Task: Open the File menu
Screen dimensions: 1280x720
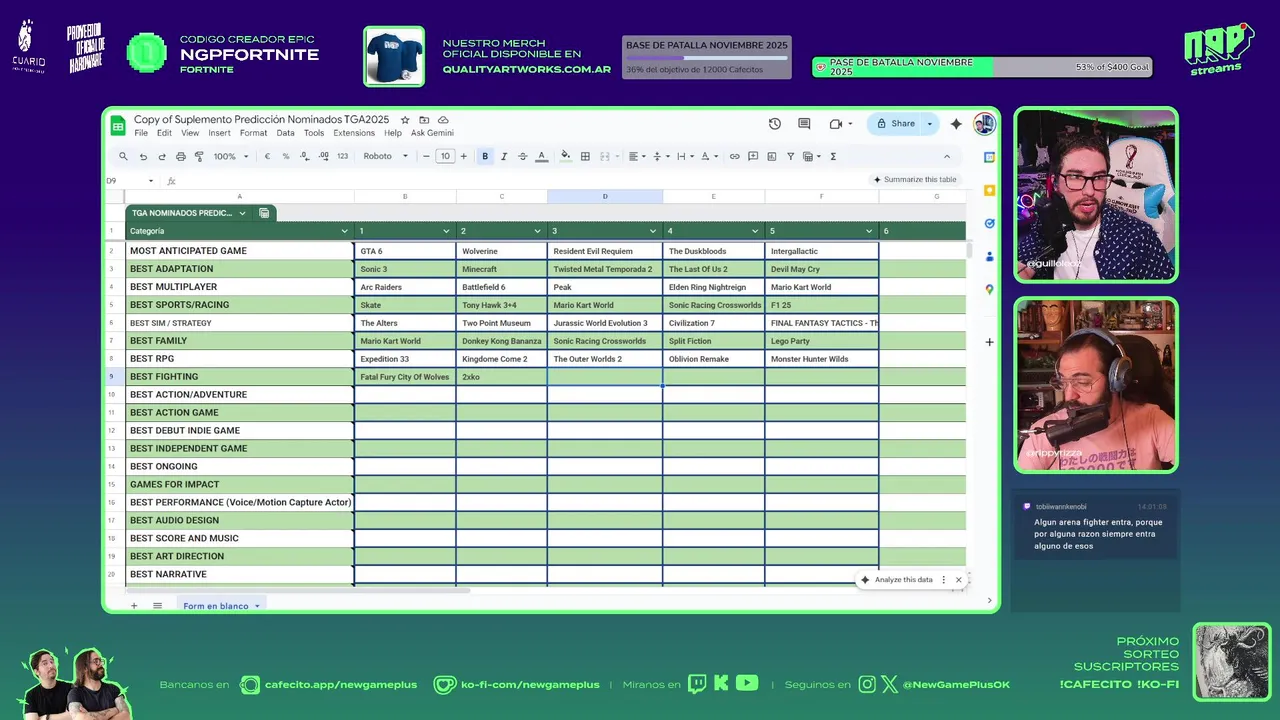Action: pyautogui.click(x=141, y=133)
